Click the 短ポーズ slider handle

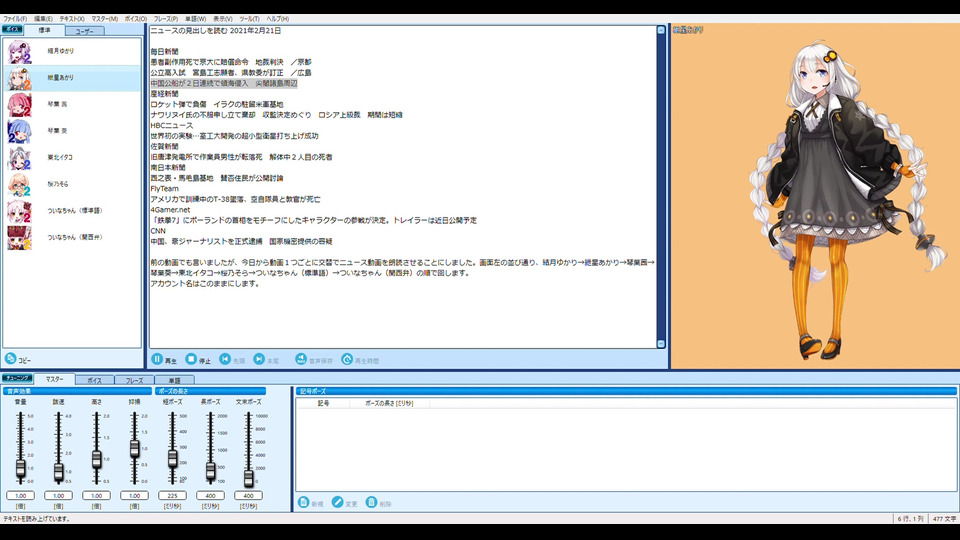point(172,458)
